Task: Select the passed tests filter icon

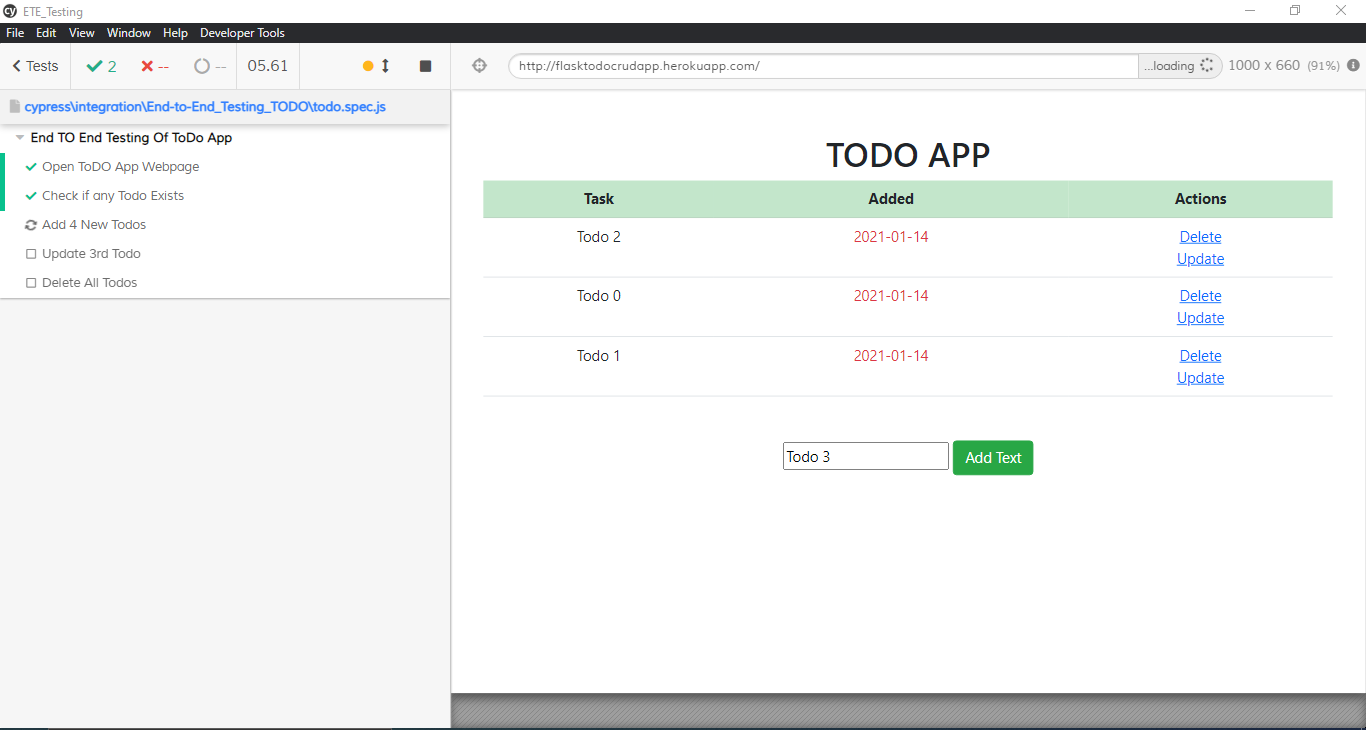Action: tap(94, 65)
